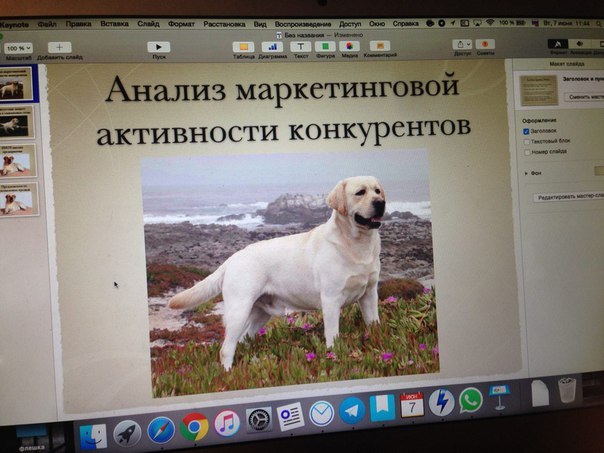
Task: Click the Play (Пуск) slideshow button
Action: tap(158, 46)
